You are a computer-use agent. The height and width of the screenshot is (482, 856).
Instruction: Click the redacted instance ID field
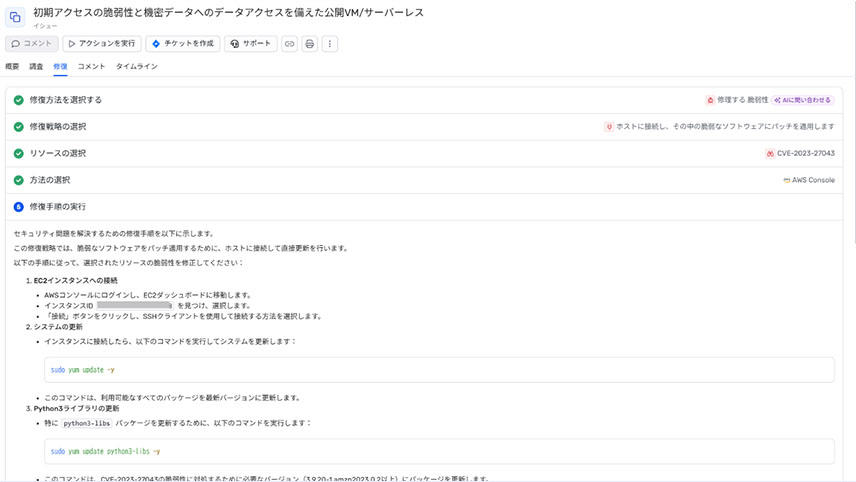tap(134, 306)
